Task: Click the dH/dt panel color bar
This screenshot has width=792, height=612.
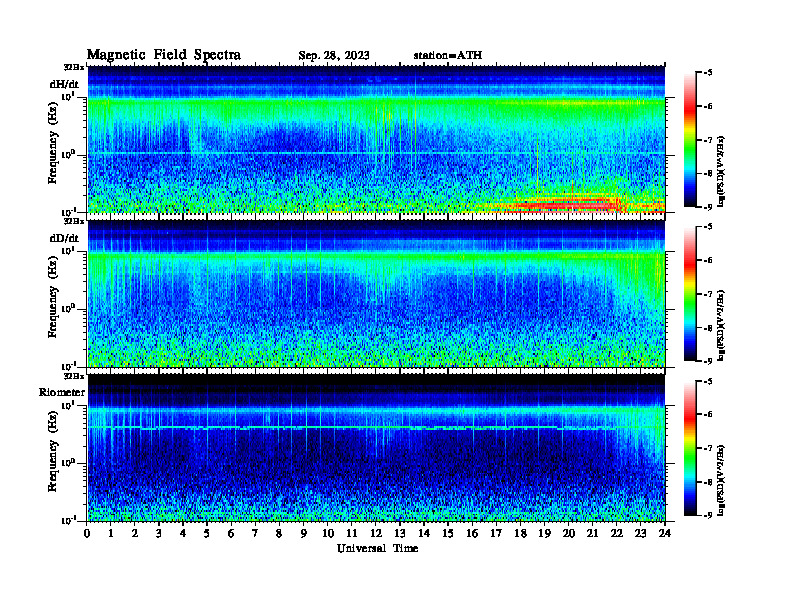Action: 690,139
